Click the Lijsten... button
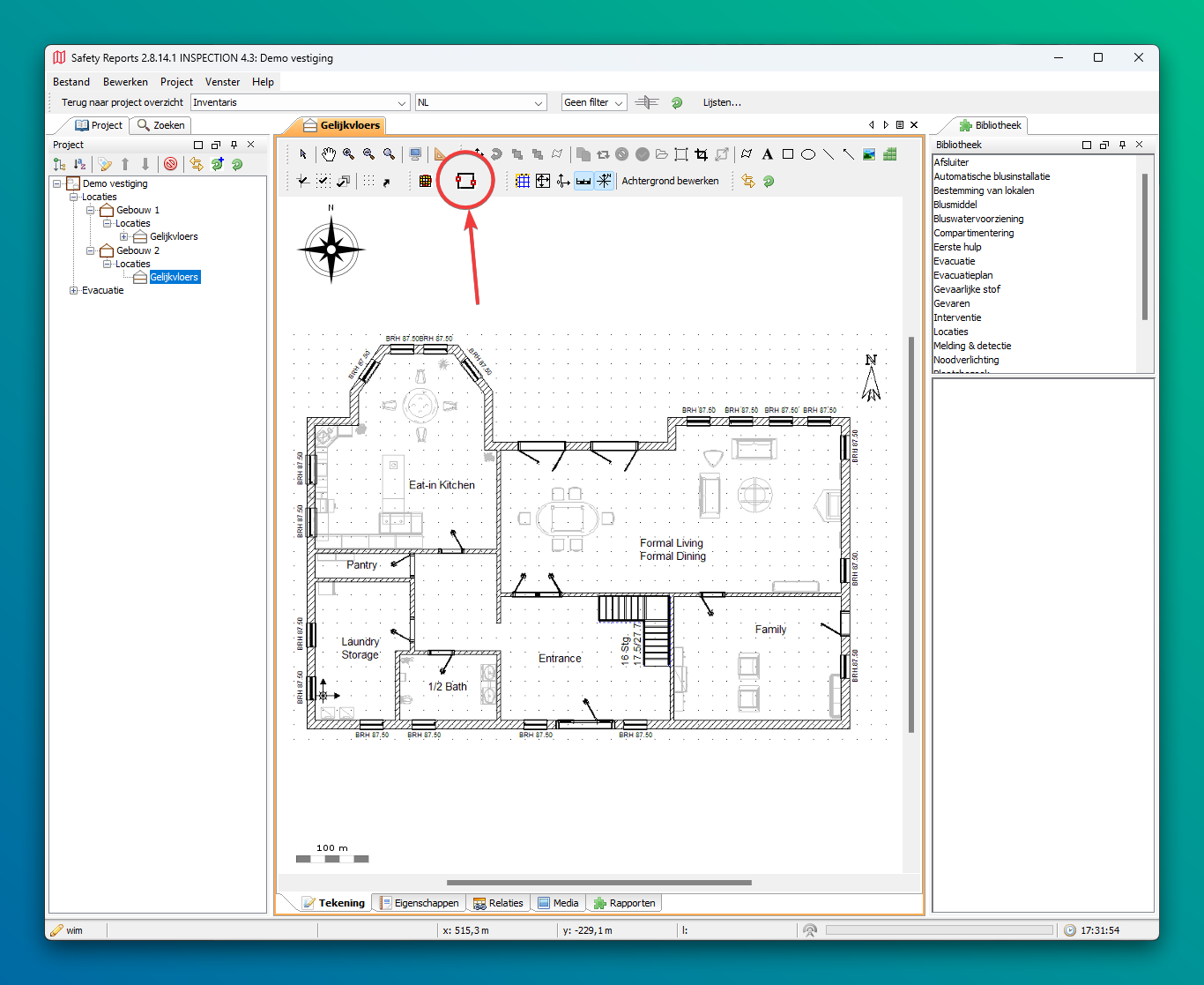Screen dimensions: 1204x985 click(722, 102)
